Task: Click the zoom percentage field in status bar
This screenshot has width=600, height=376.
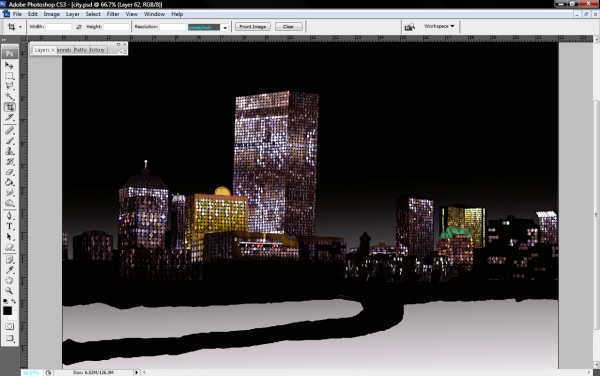Action: click(31, 373)
